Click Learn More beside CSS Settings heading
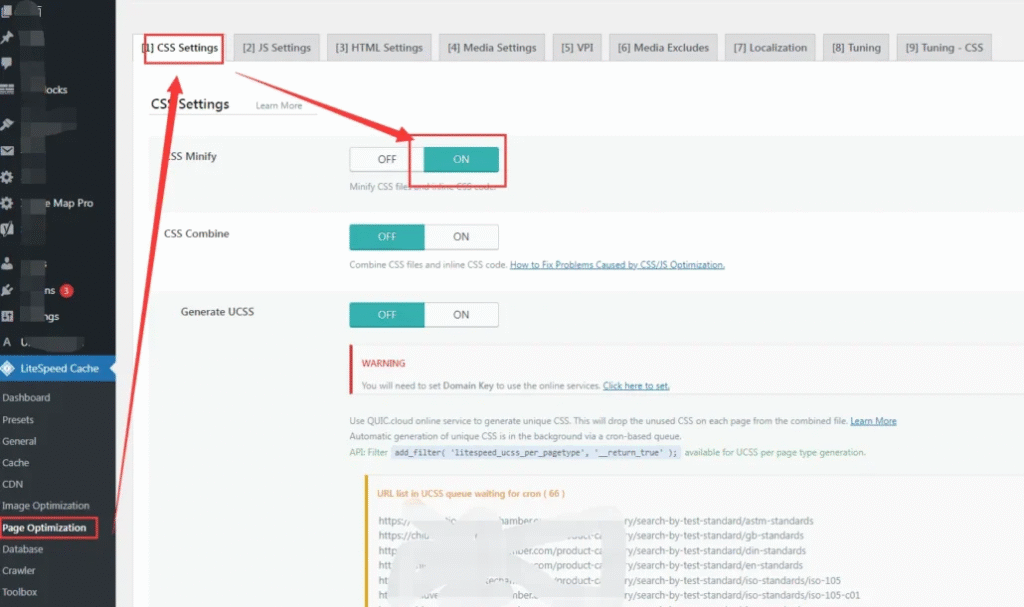Image resolution: width=1024 pixels, height=607 pixels. (279, 105)
